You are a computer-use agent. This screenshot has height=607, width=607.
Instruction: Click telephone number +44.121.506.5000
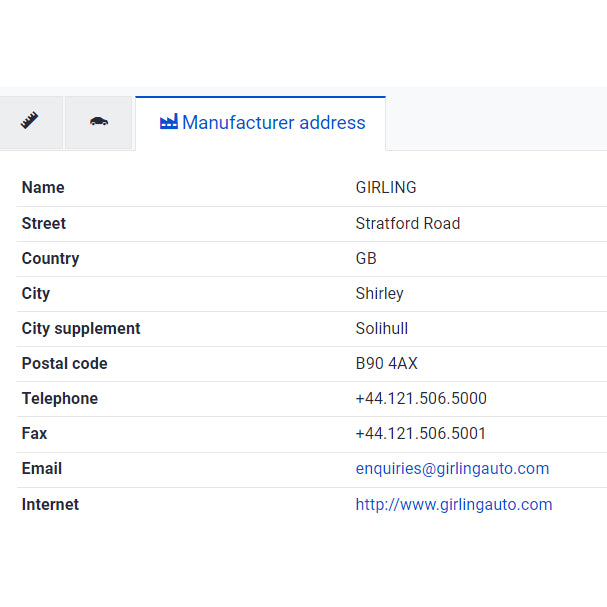[x=421, y=399]
